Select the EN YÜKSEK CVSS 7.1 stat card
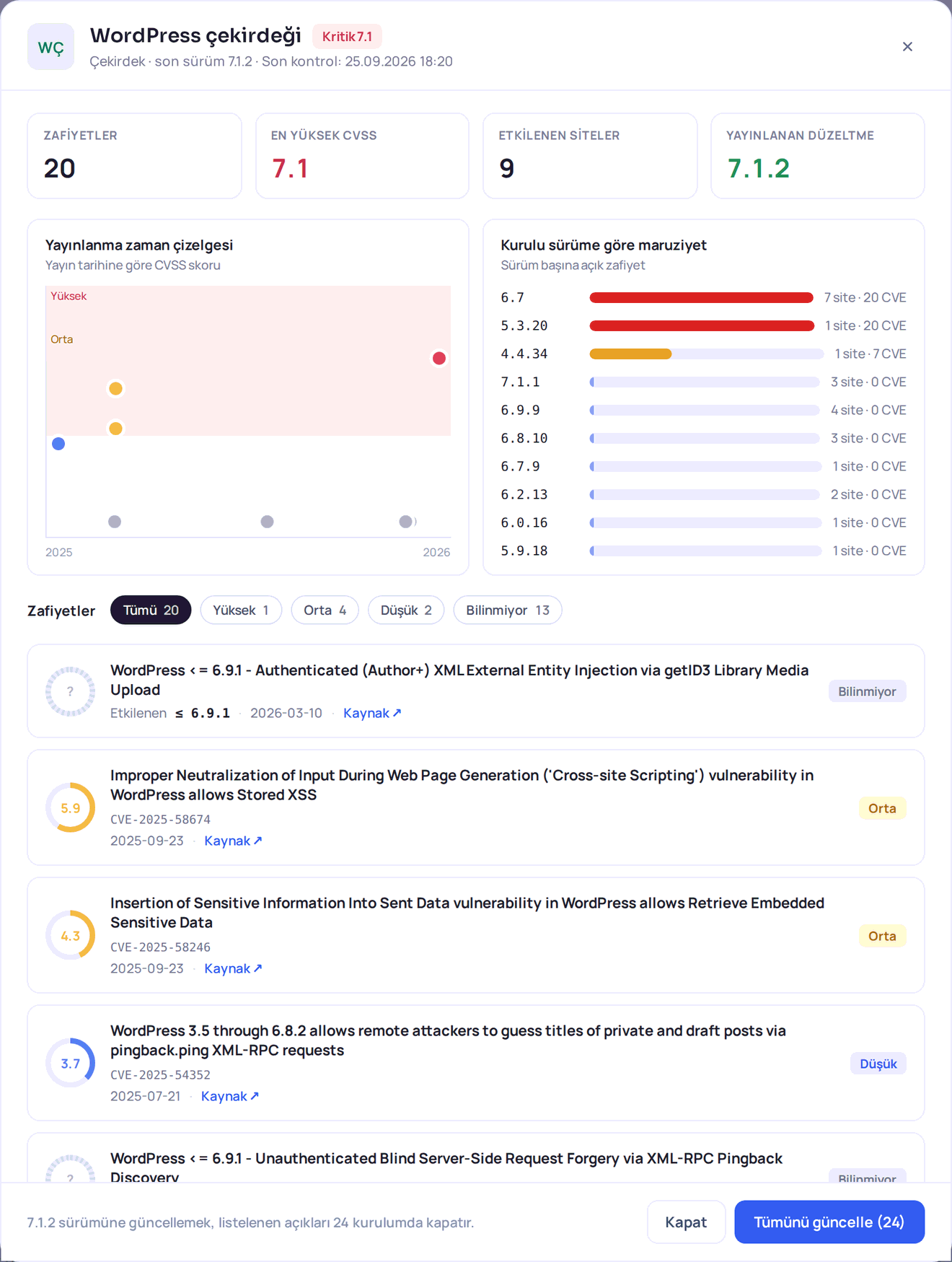This screenshot has width=952, height=1262. (x=362, y=156)
